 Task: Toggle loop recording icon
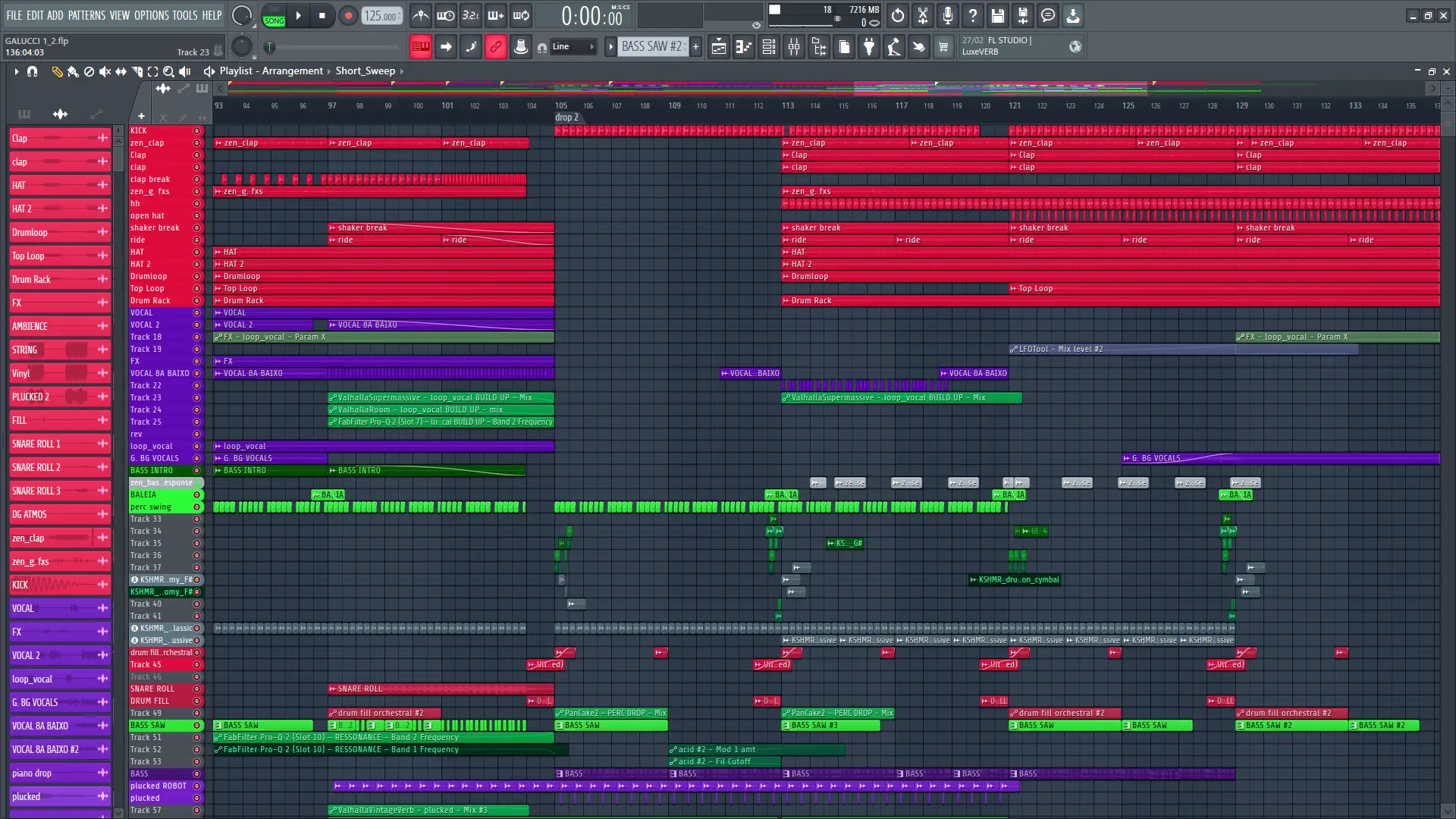point(521,15)
